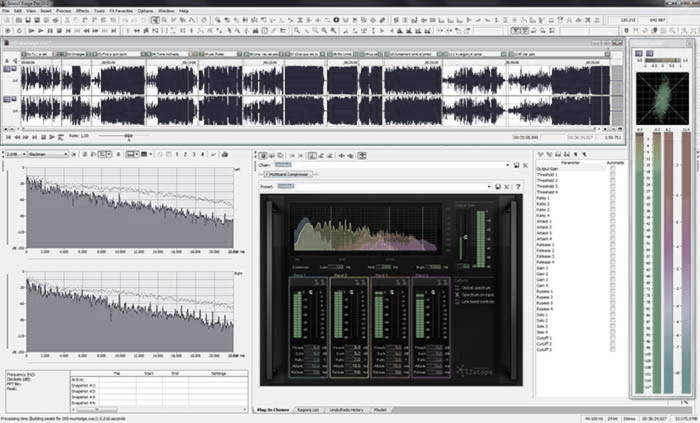700x423 pixels.
Task: Open the Process menu
Action: point(63,11)
